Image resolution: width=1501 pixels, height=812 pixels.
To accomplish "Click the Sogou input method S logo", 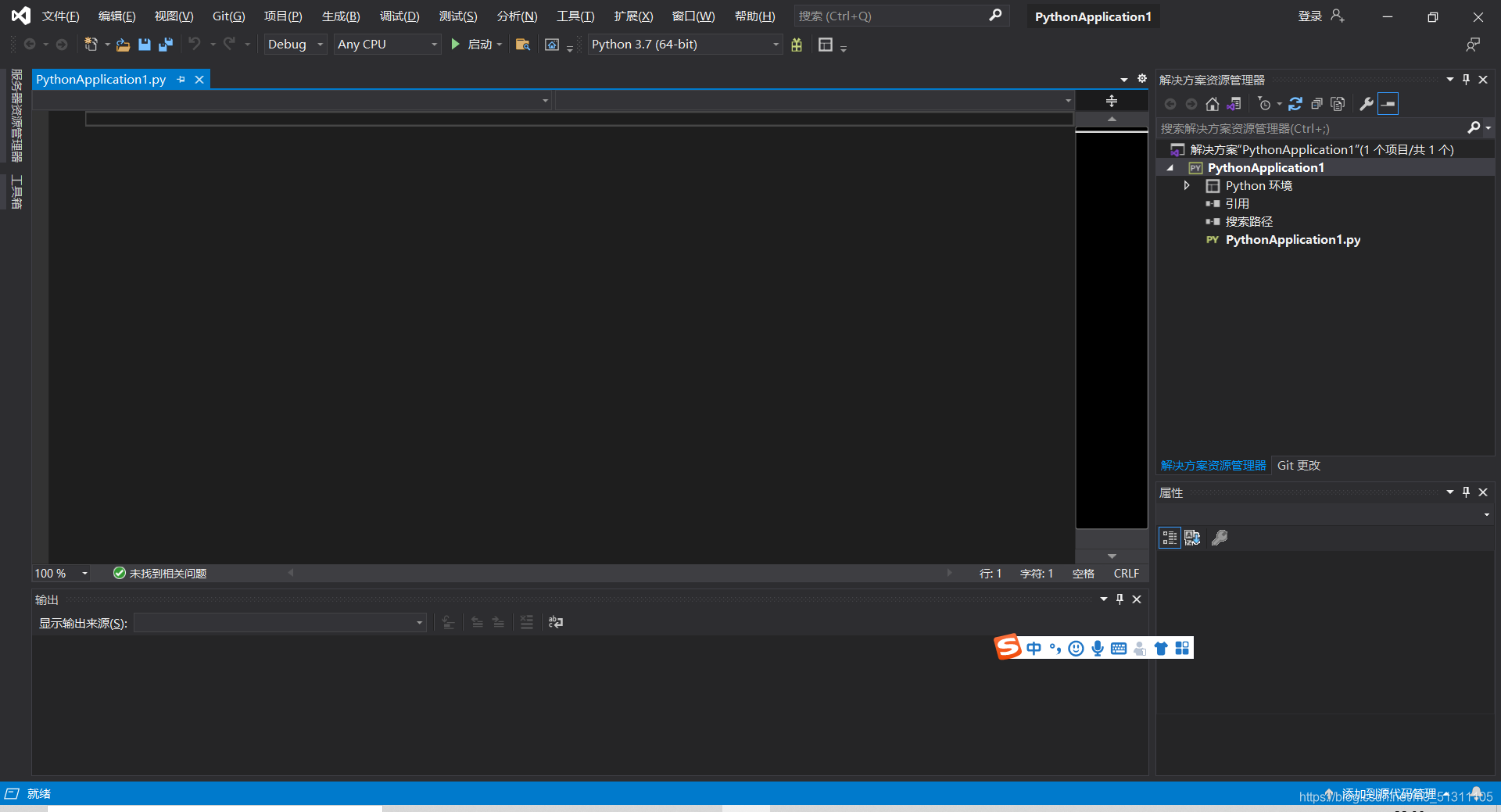I will click(1008, 647).
